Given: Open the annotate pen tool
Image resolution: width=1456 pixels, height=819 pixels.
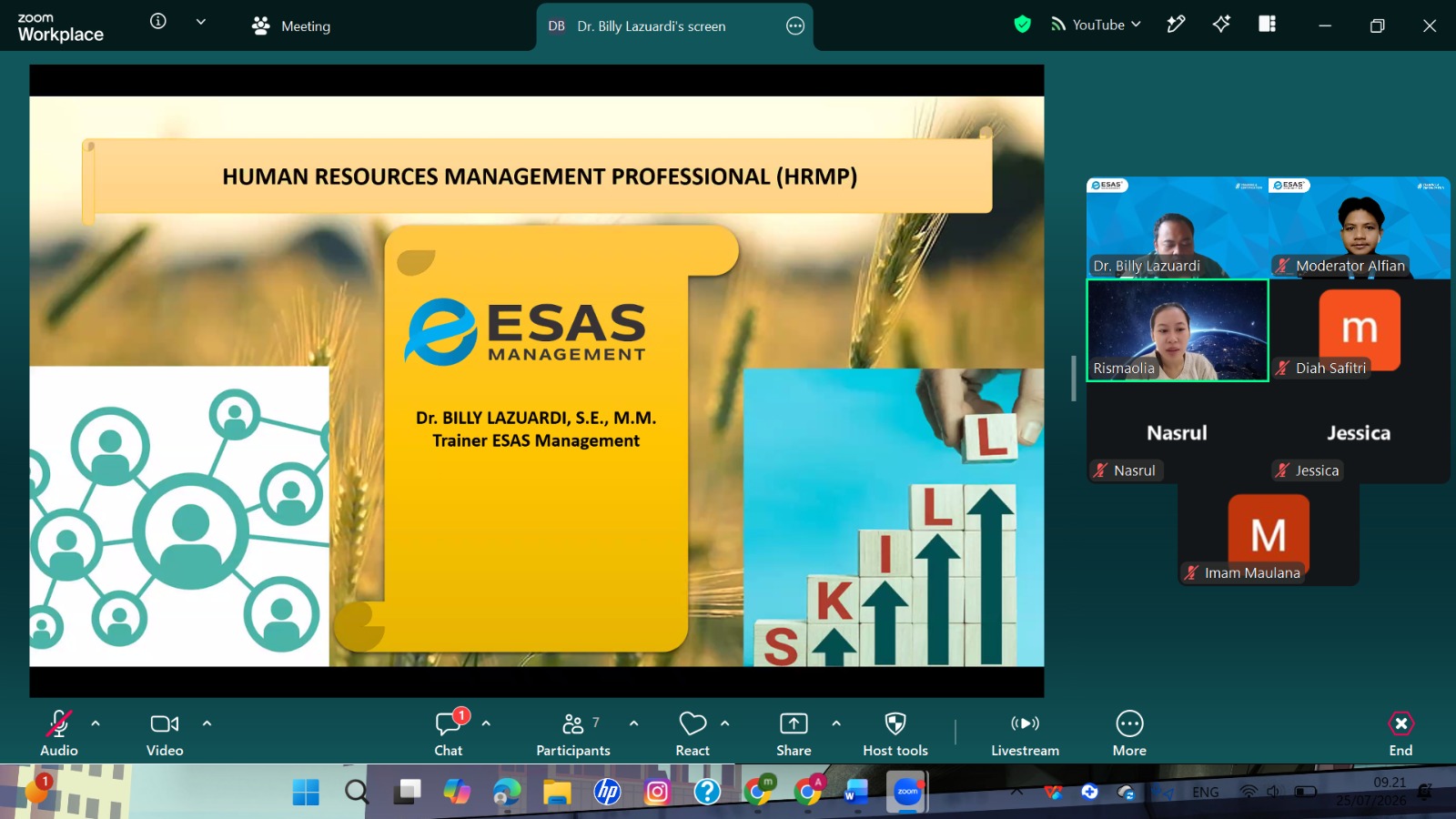Looking at the screenshot, I should coord(1176,25).
